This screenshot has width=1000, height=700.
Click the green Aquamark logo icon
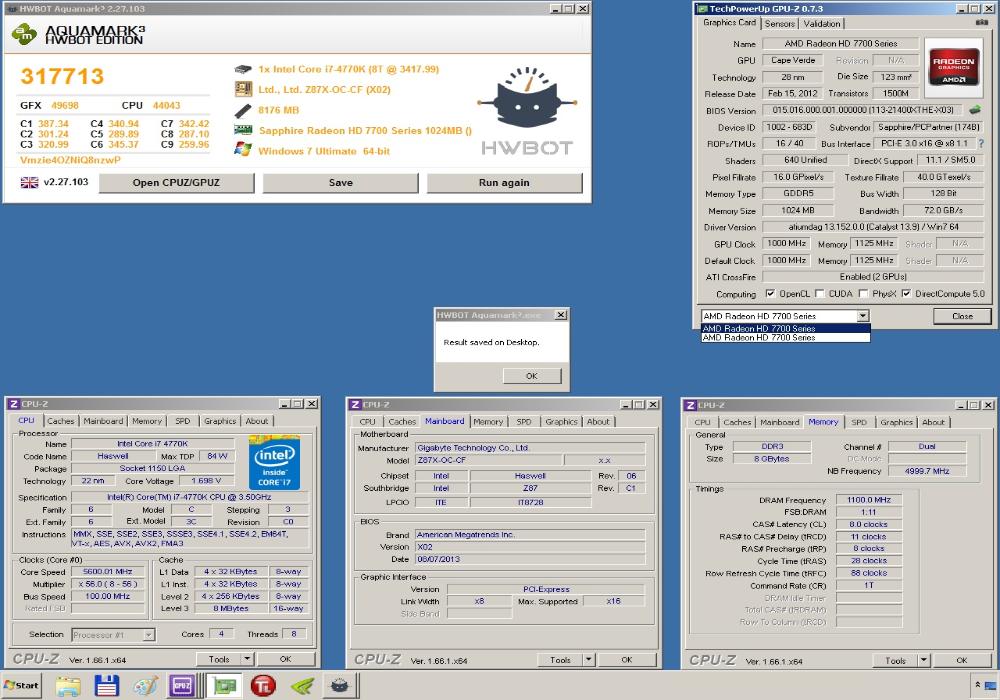point(24,34)
